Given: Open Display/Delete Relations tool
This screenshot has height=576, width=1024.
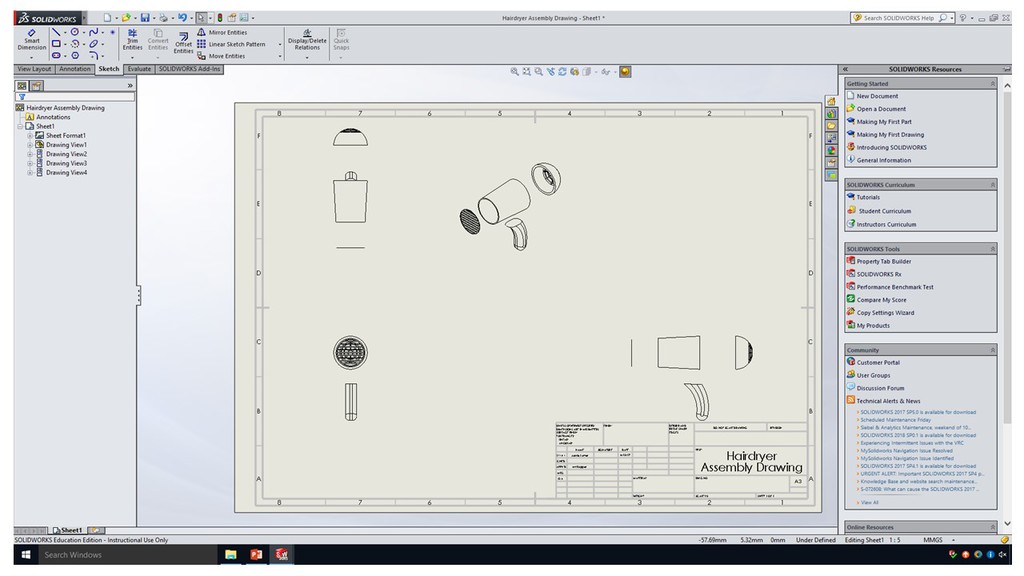Looking at the screenshot, I should [307, 39].
